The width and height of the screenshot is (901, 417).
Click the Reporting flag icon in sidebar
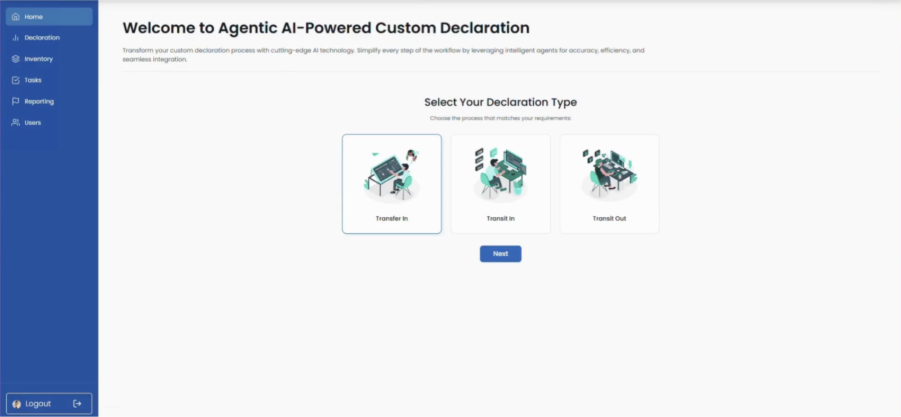[15, 101]
